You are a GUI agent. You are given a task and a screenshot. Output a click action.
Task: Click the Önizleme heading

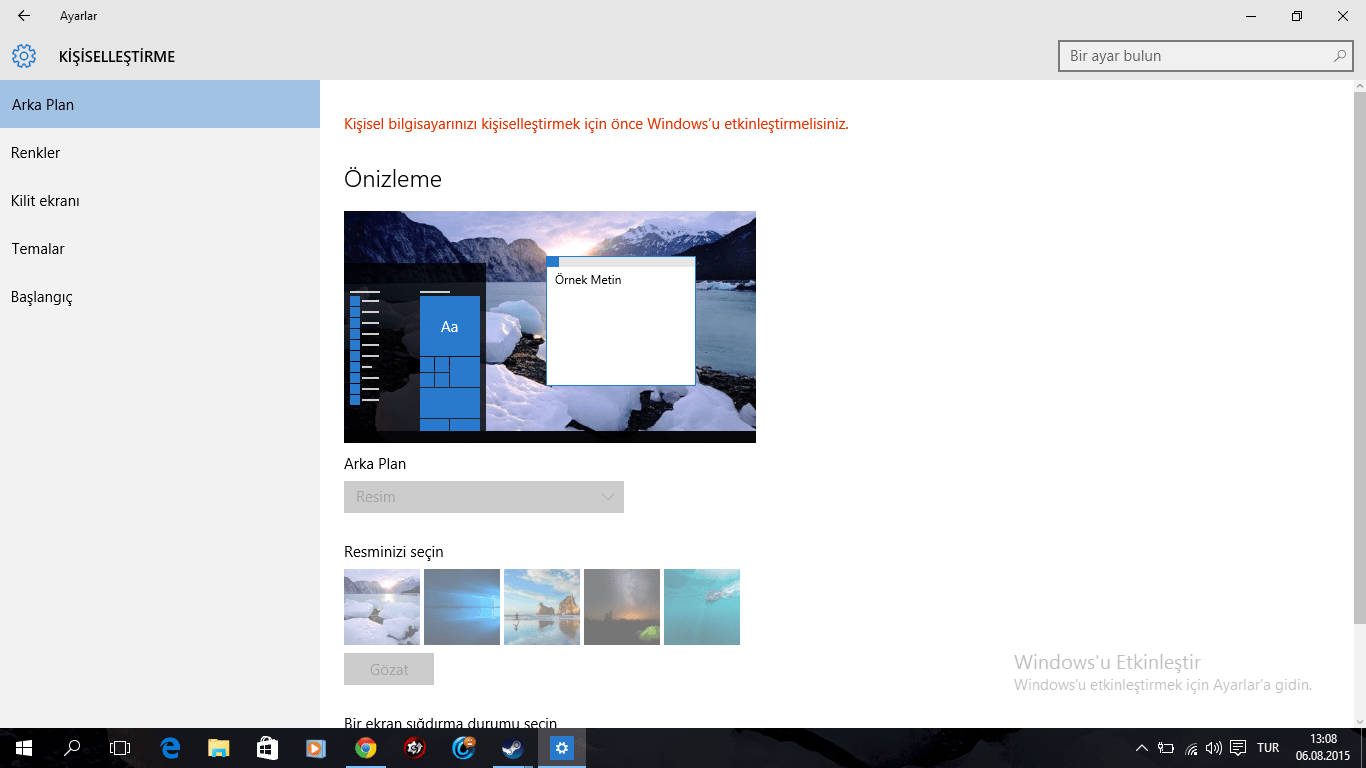click(x=393, y=179)
